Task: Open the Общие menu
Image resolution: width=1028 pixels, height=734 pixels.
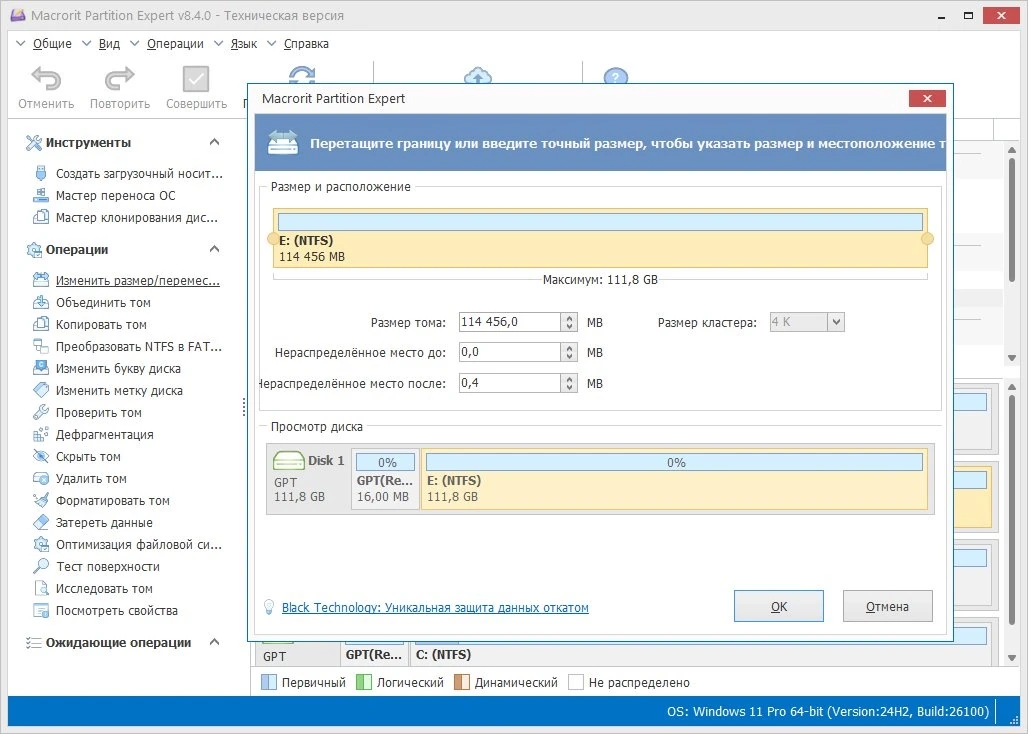Action: coord(52,44)
